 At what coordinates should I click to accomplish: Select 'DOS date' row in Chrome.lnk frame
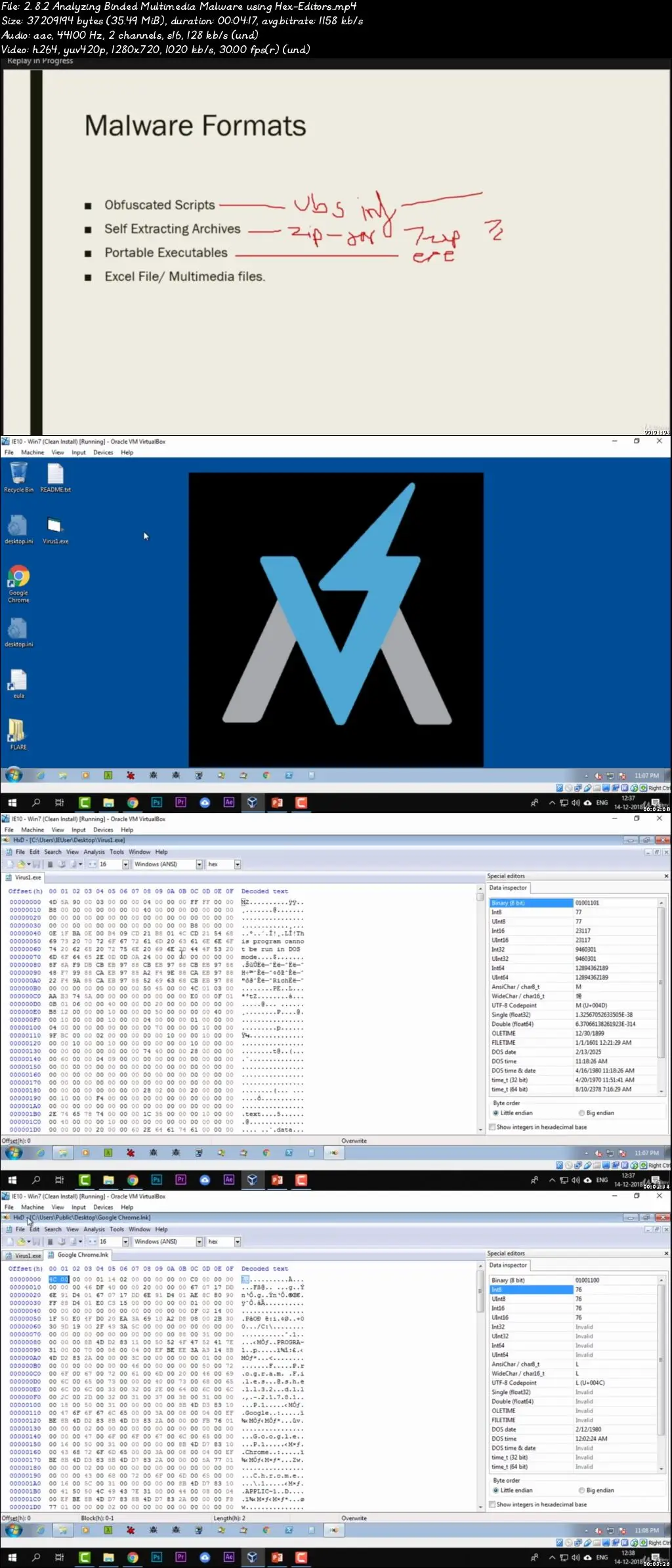[574, 1429]
